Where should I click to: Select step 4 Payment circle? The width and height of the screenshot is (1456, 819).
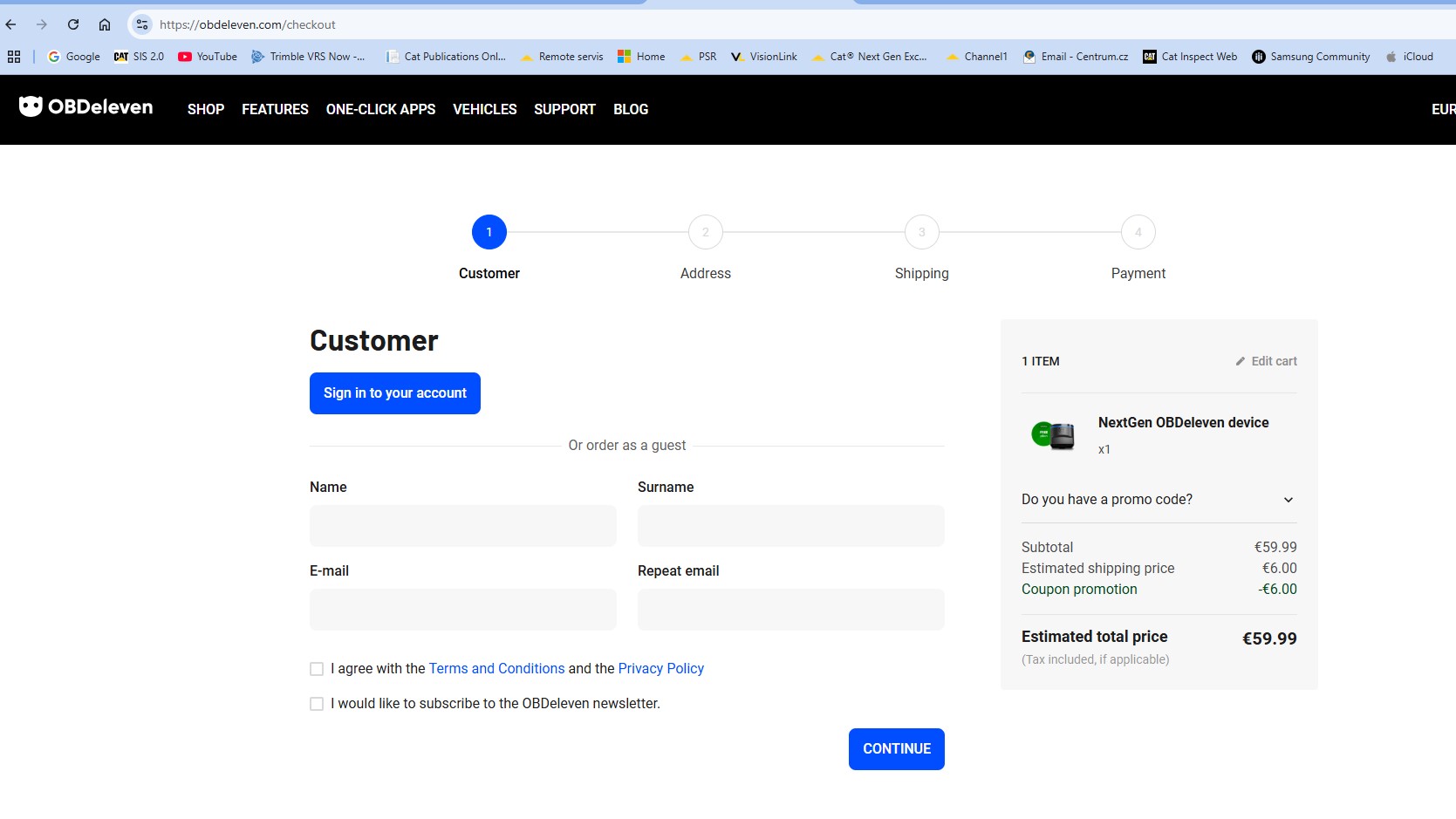point(1138,232)
